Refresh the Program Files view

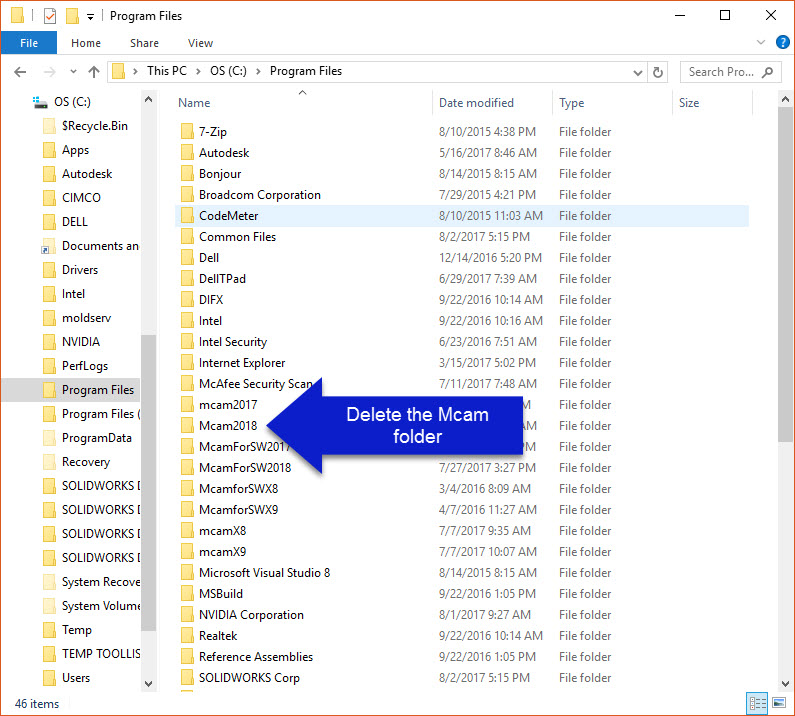[658, 72]
